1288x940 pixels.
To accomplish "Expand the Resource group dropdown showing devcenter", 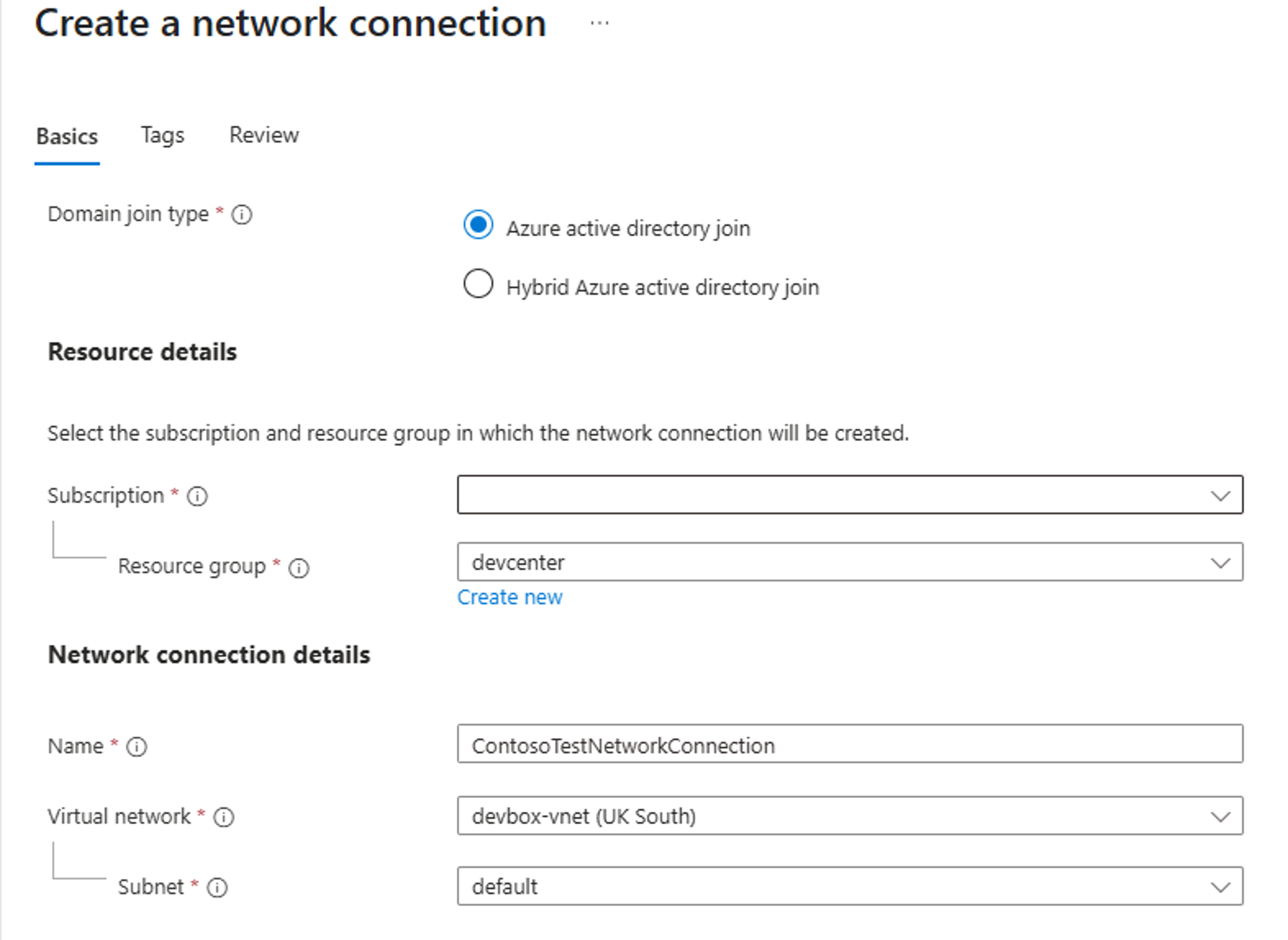I will coord(850,562).
